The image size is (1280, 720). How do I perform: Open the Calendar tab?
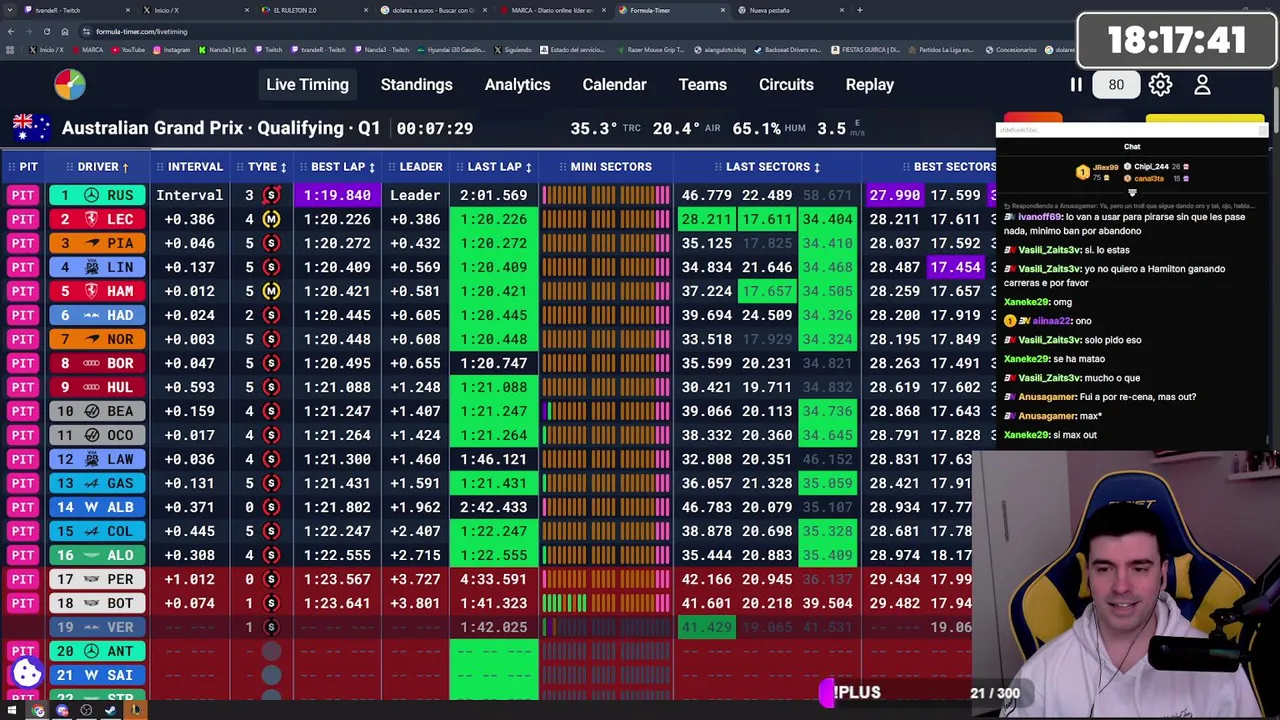click(x=614, y=85)
